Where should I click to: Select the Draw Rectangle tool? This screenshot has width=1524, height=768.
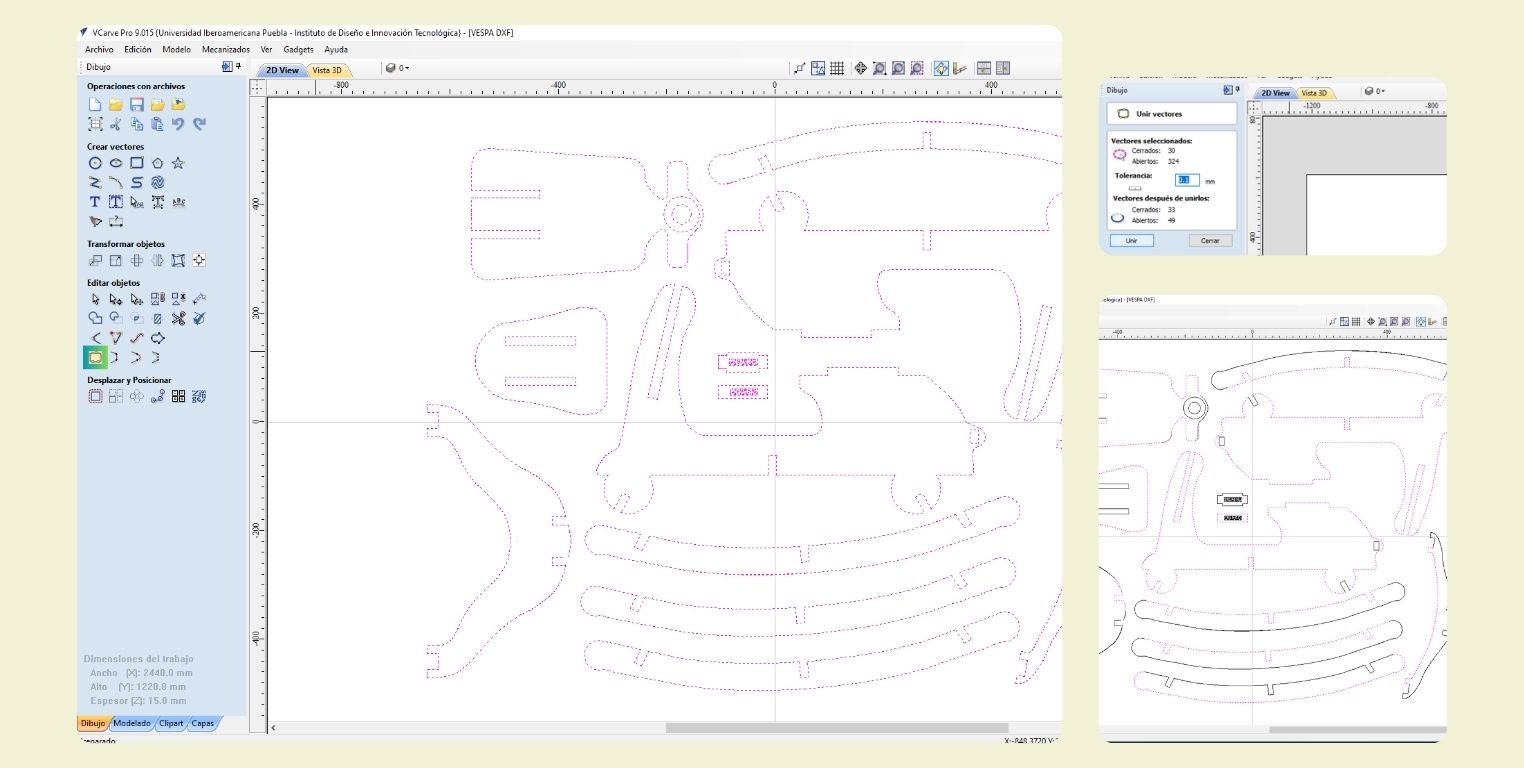click(x=137, y=163)
